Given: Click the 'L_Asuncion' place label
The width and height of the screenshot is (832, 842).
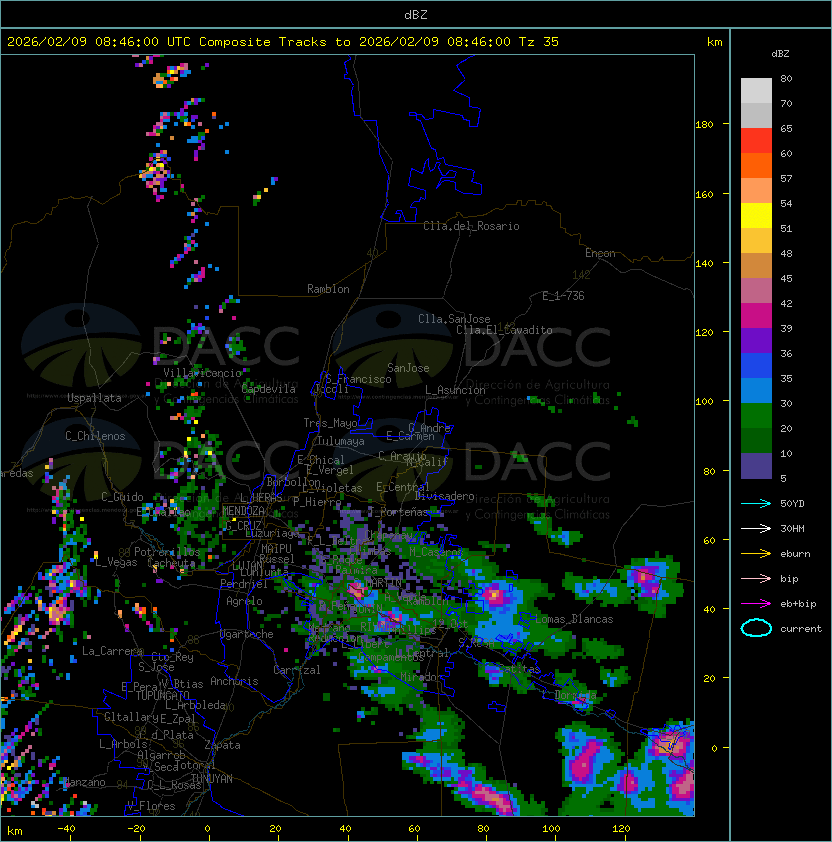Looking at the screenshot, I should click(455, 390).
